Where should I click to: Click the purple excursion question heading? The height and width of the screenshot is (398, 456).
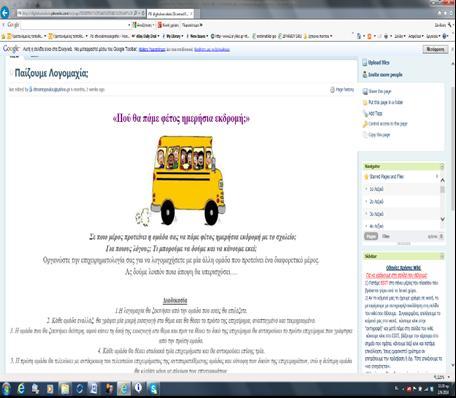(x=181, y=118)
